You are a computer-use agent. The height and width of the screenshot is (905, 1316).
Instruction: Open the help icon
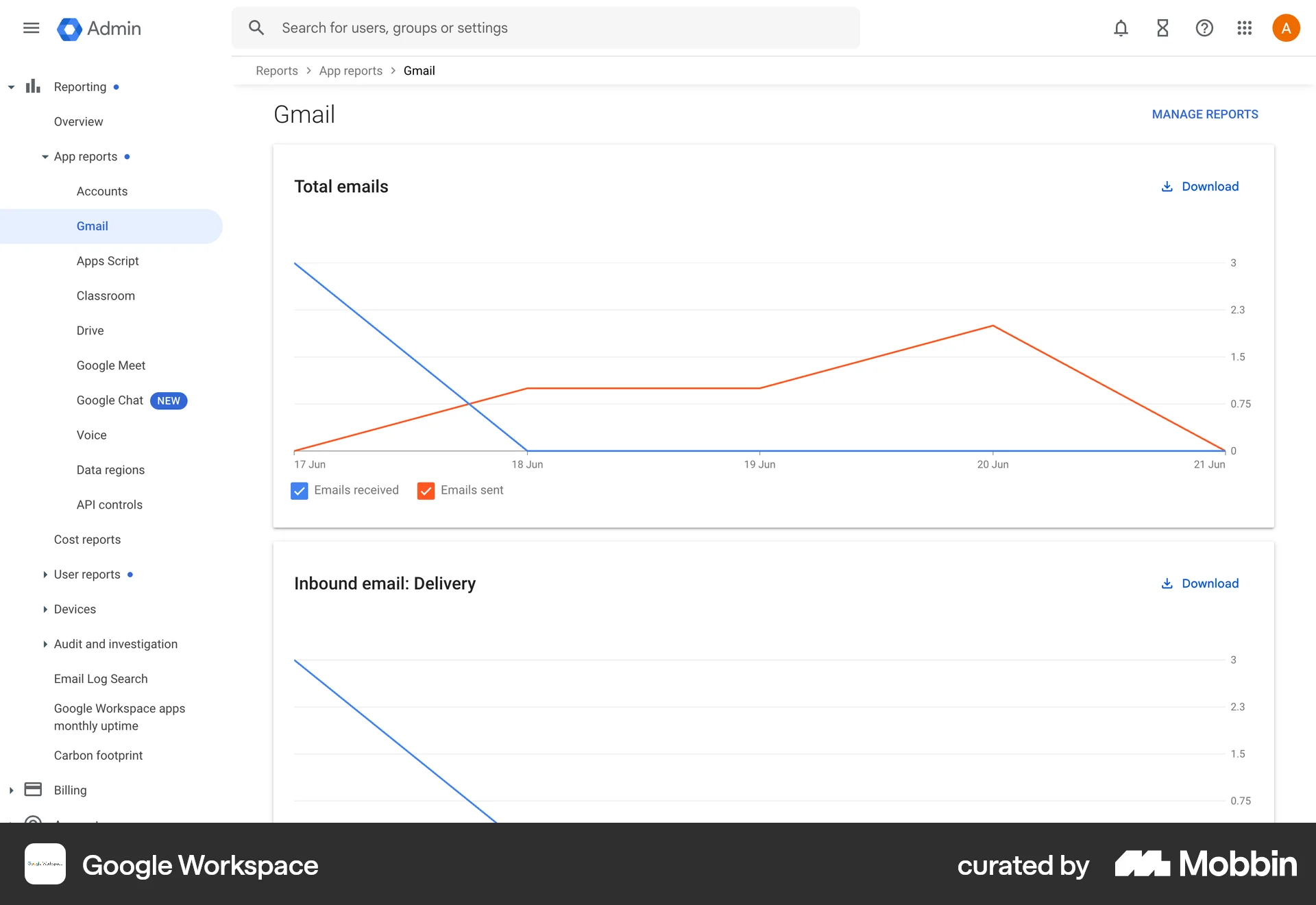[x=1204, y=27]
